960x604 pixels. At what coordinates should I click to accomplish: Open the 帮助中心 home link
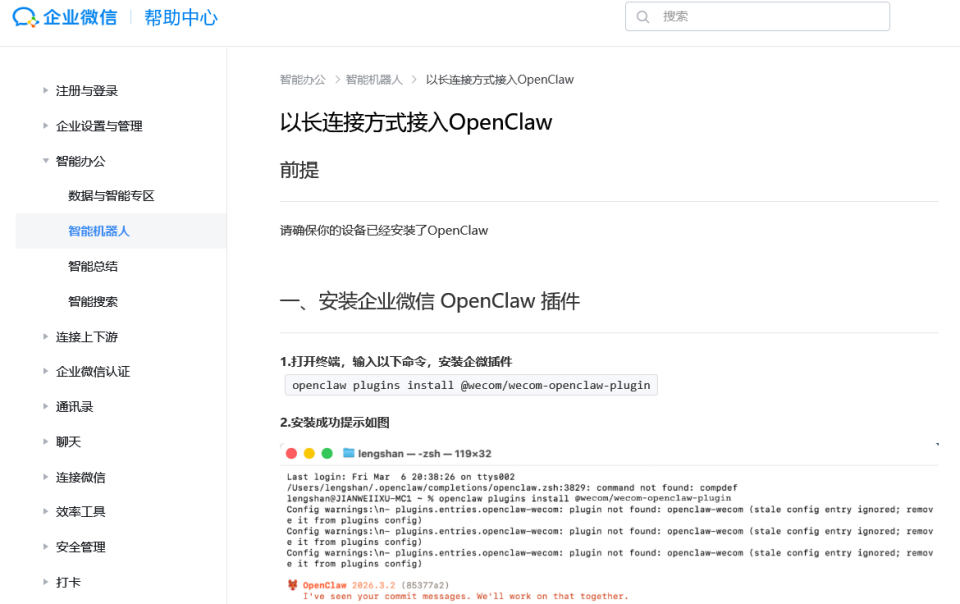tap(181, 17)
